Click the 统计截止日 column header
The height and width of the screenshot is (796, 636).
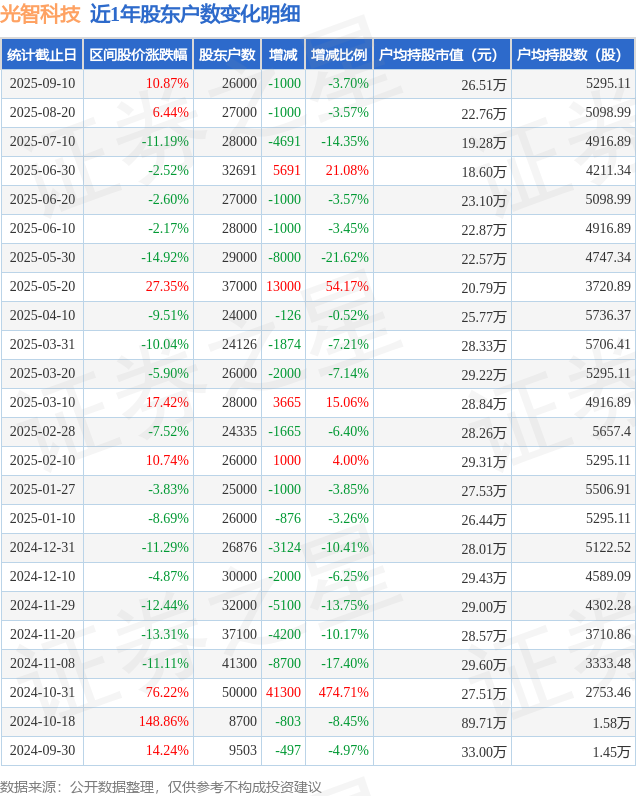pos(42,54)
